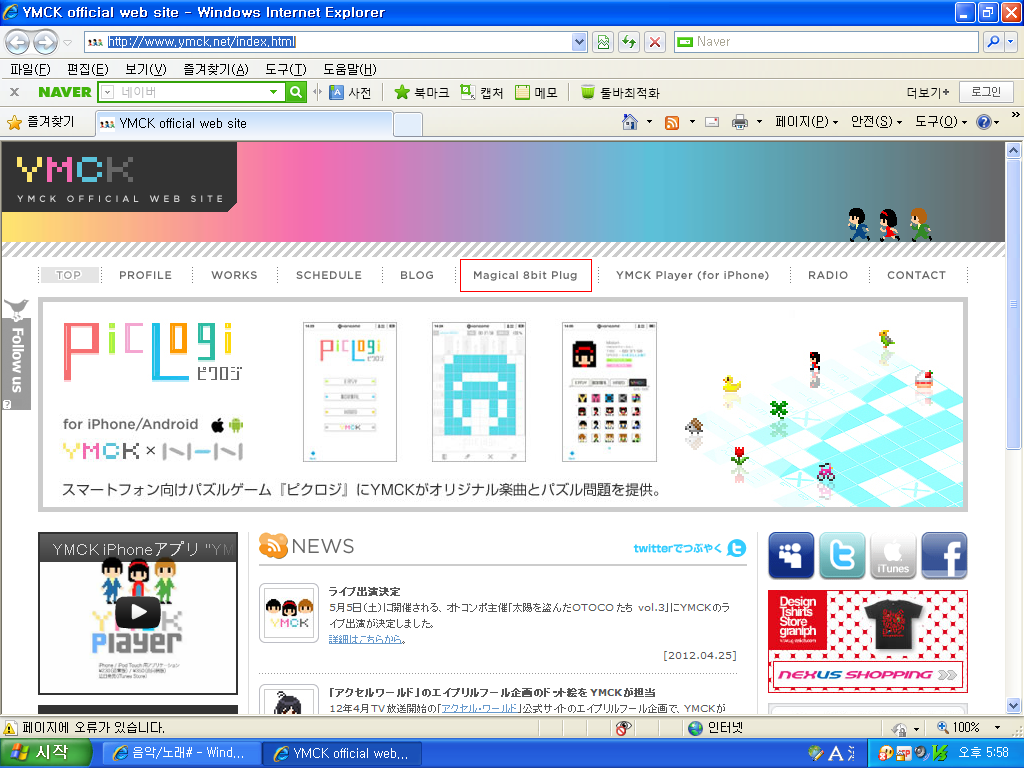The width and height of the screenshot is (1024, 768).
Task: Switch to the 음악/노래# taskbar window
Action: pos(182,753)
